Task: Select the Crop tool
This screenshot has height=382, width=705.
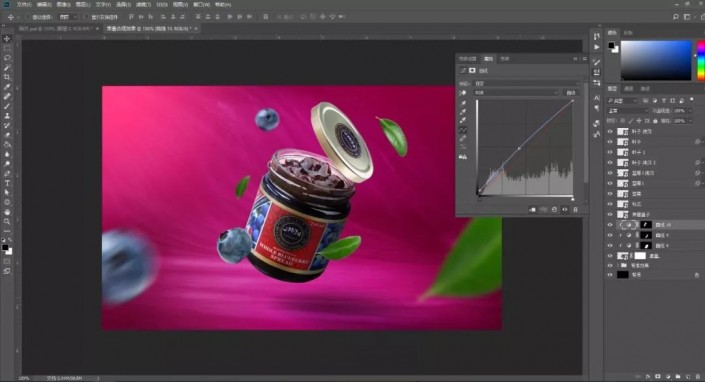Action: point(7,77)
